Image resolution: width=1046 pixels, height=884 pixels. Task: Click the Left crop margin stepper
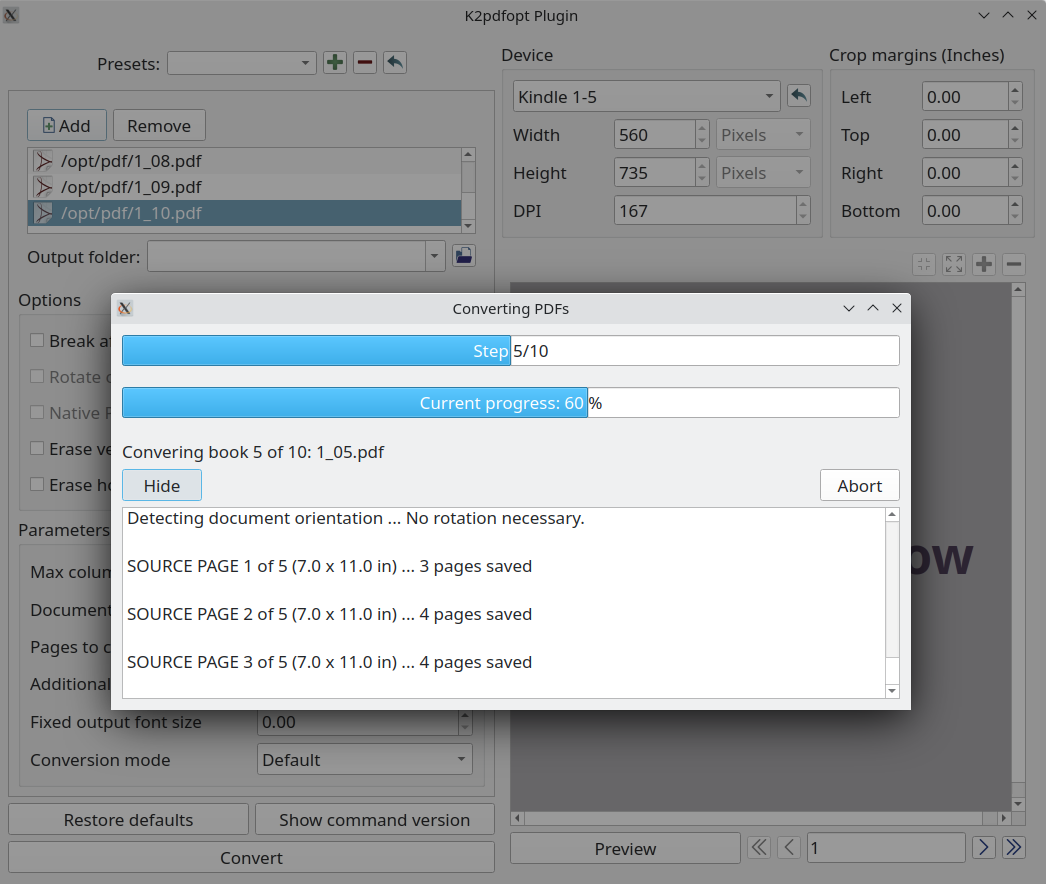(x=1015, y=97)
